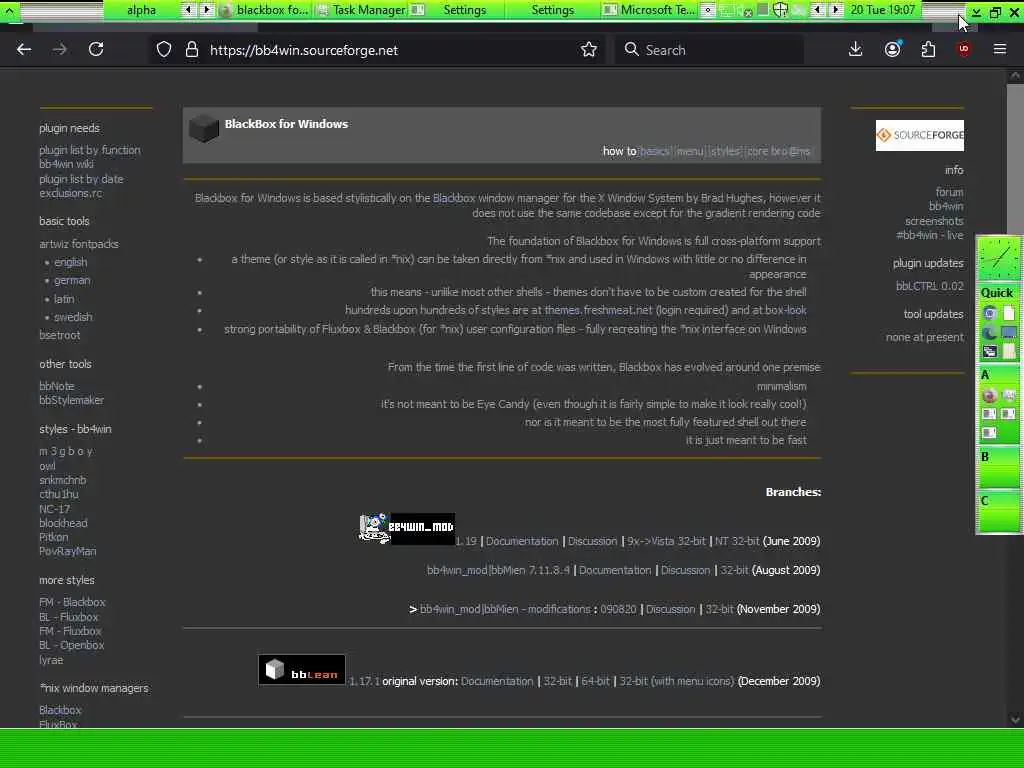Open the Firefox hamburger application menu

pyautogui.click(x=1000, y=49)
